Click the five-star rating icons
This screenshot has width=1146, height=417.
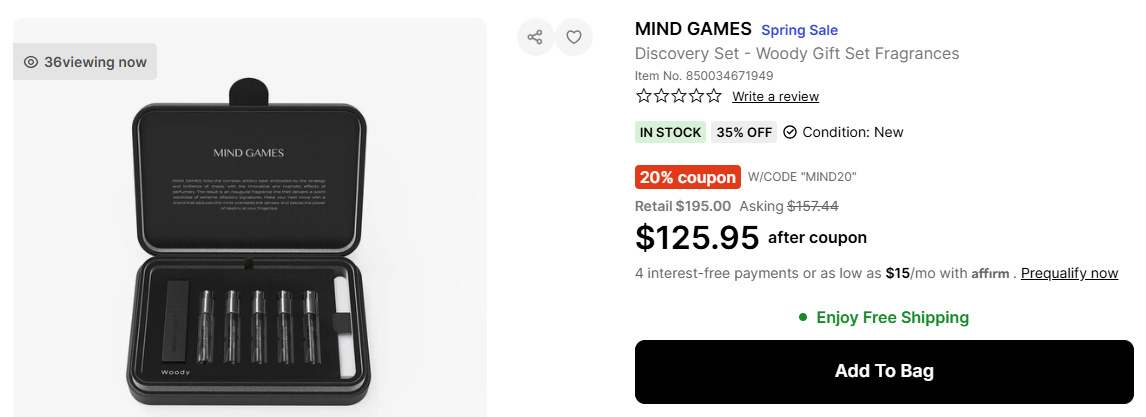[x=678, y=96]
